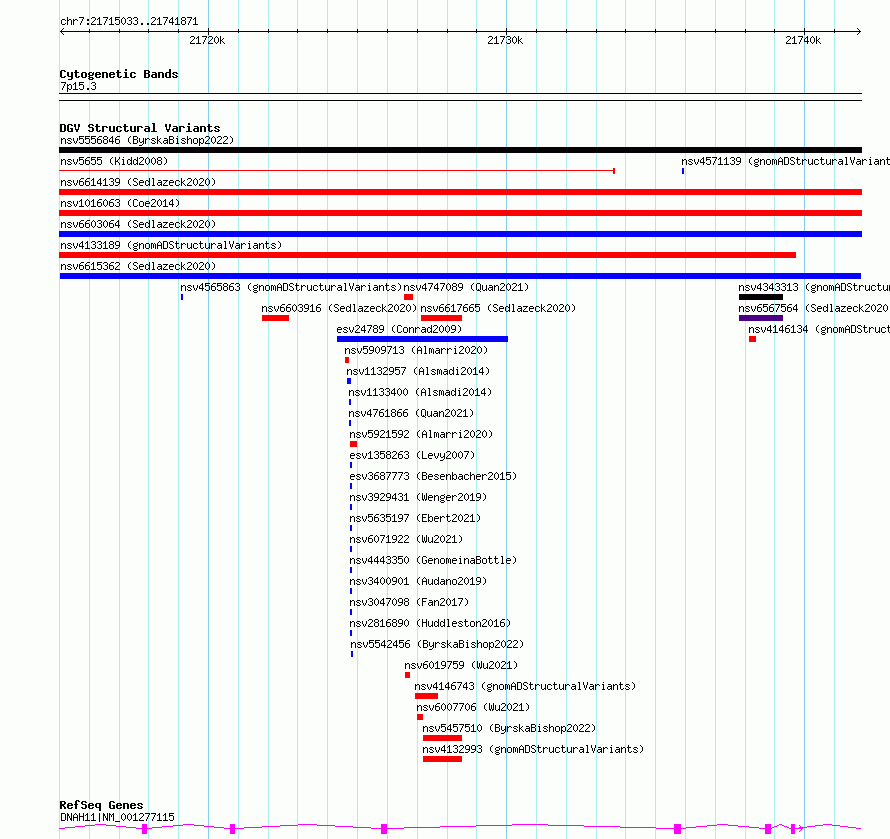Open the nsv5542456 (ByrskaBishop2022) variant
890x839 pixels.
pos(437,644)
